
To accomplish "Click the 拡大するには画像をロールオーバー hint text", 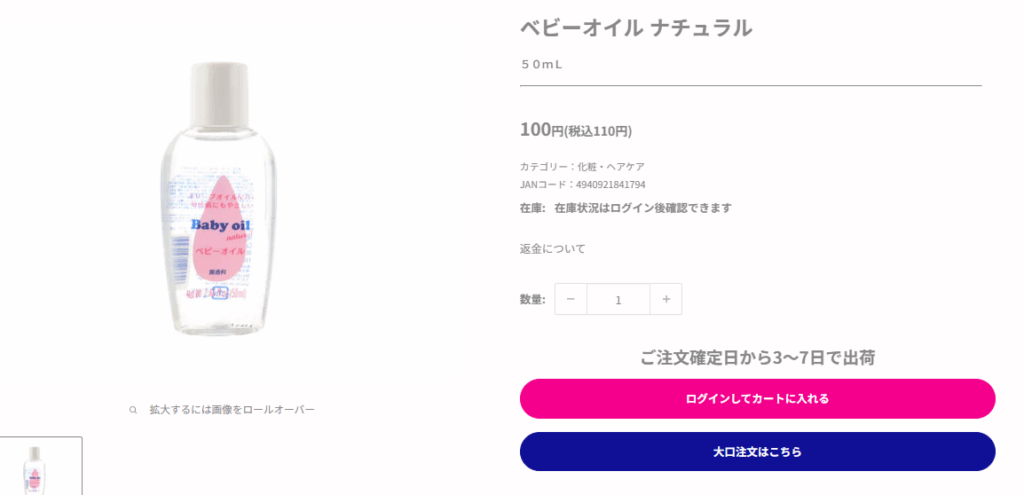I will click(232, 410).
